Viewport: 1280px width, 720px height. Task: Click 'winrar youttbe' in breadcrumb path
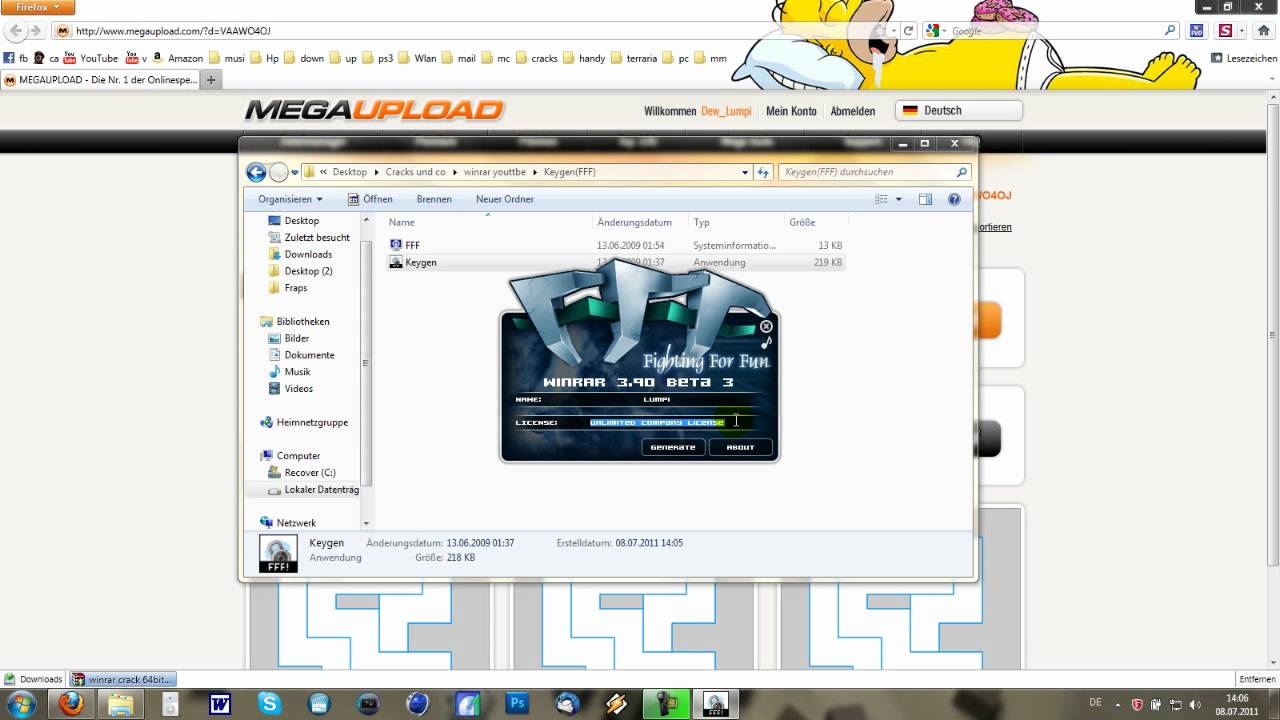pos(495,172)
